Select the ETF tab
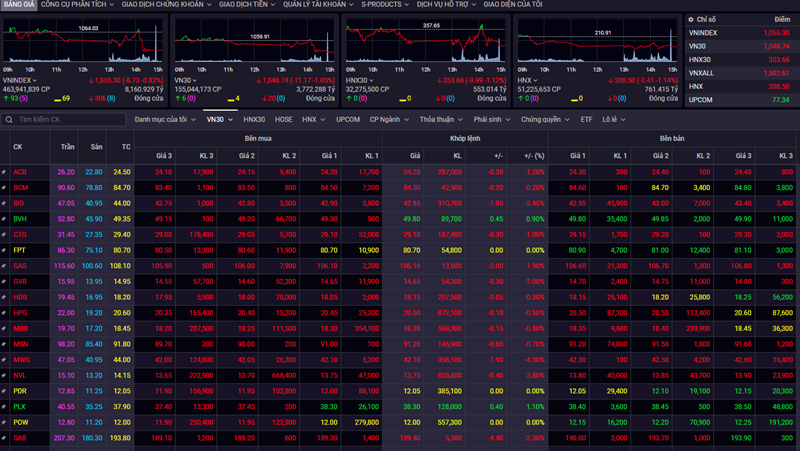The height and width of the screenshot is (451, 800). pos(586,119)
